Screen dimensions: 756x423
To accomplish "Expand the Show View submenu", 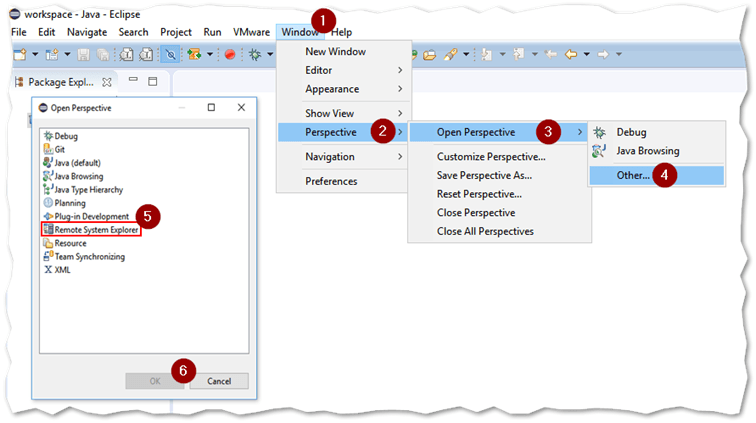I will click(344, 113).
